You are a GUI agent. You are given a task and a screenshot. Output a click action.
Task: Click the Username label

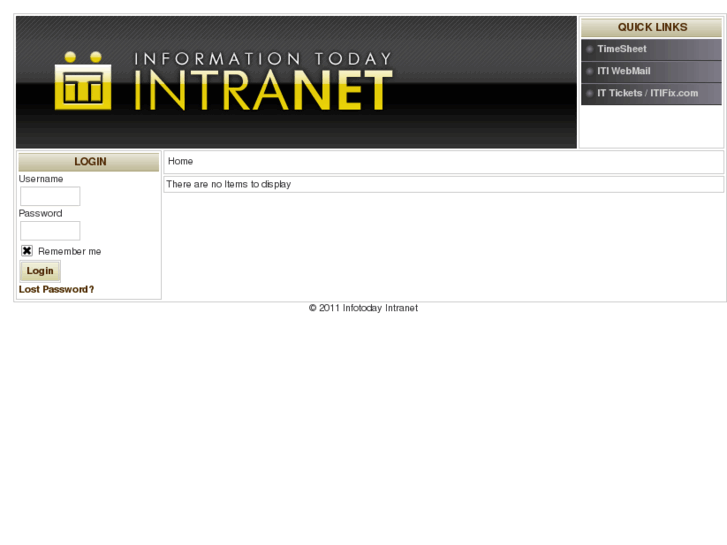(x=41, y=179)
